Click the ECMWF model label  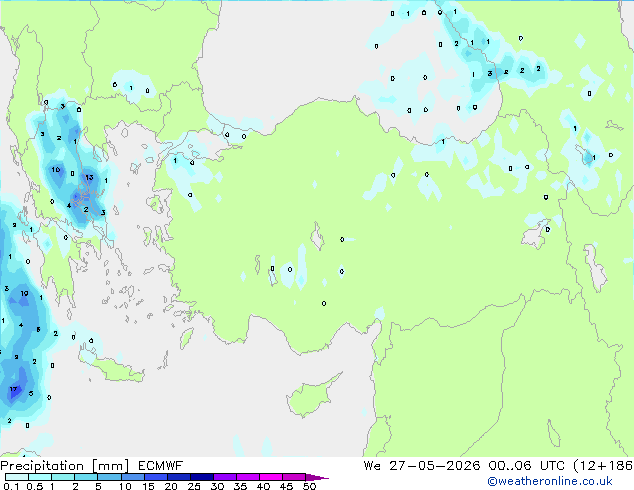pyautogui.click(x=161, y=466)
